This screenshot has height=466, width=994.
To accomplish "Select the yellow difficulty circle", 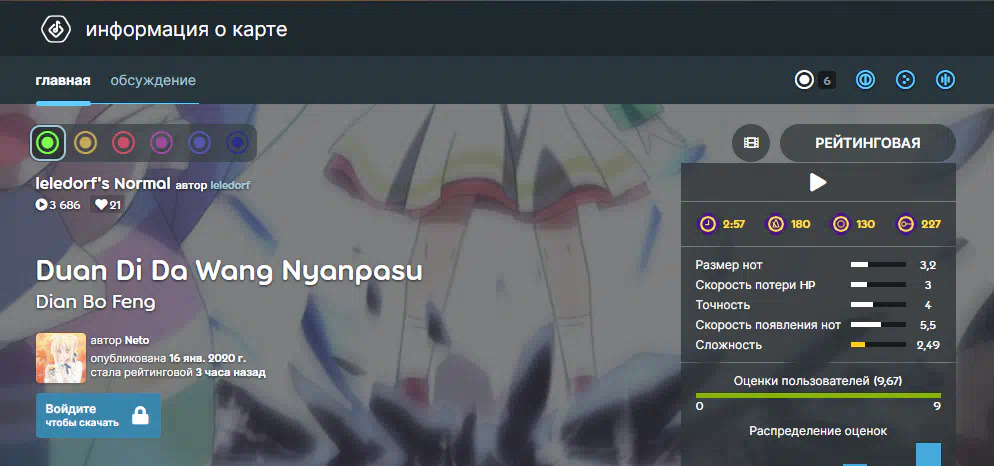I will click(x=86, y=143).
